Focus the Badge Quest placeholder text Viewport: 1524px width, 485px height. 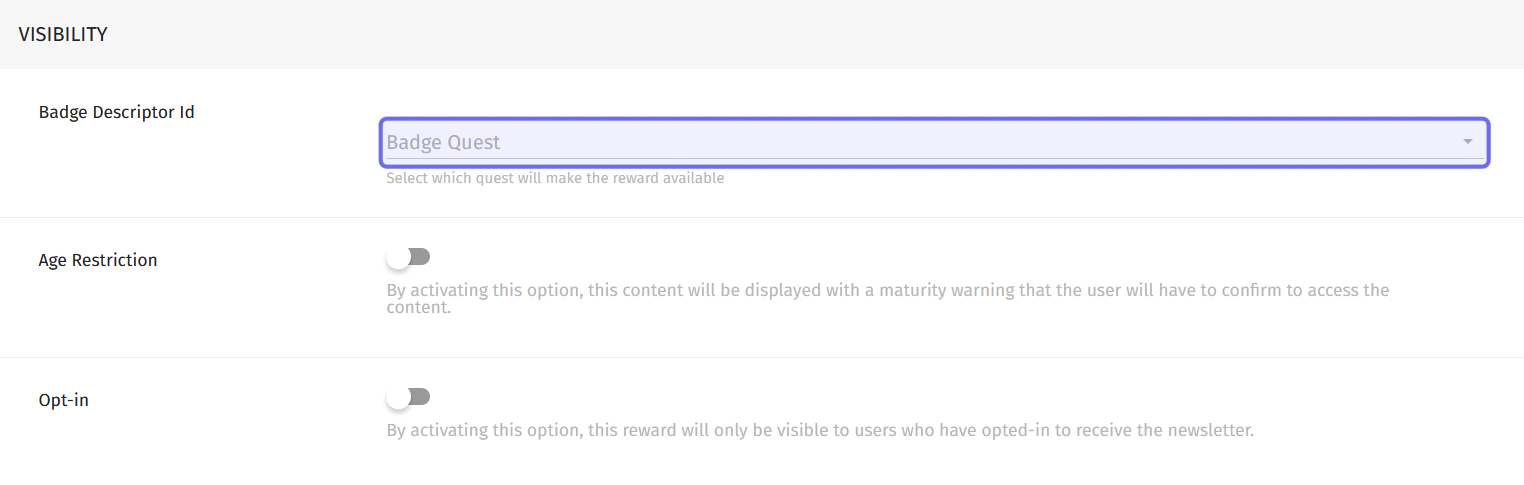(x=444, y=143)
